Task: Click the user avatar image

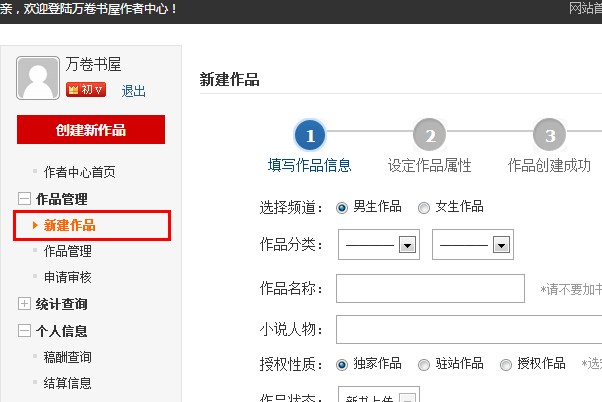Action: 37,77
